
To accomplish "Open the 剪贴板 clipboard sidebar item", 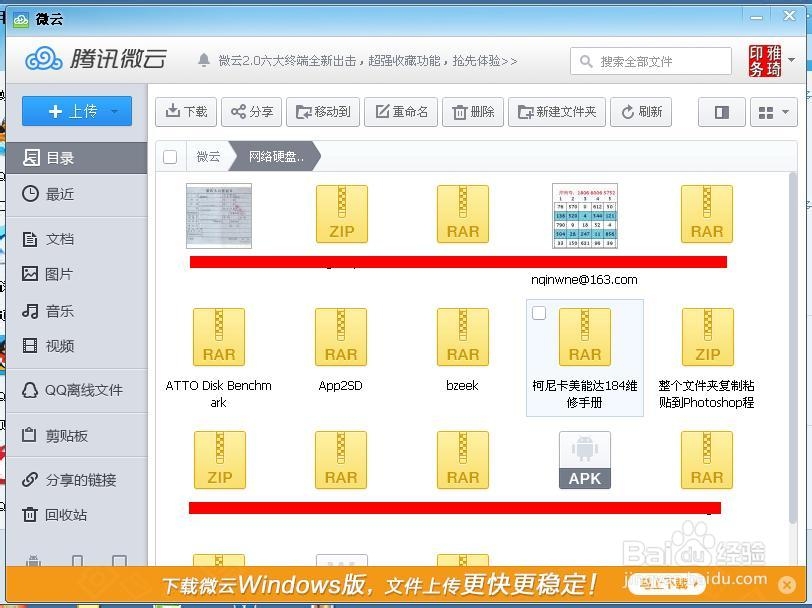I will click(77, 436).
